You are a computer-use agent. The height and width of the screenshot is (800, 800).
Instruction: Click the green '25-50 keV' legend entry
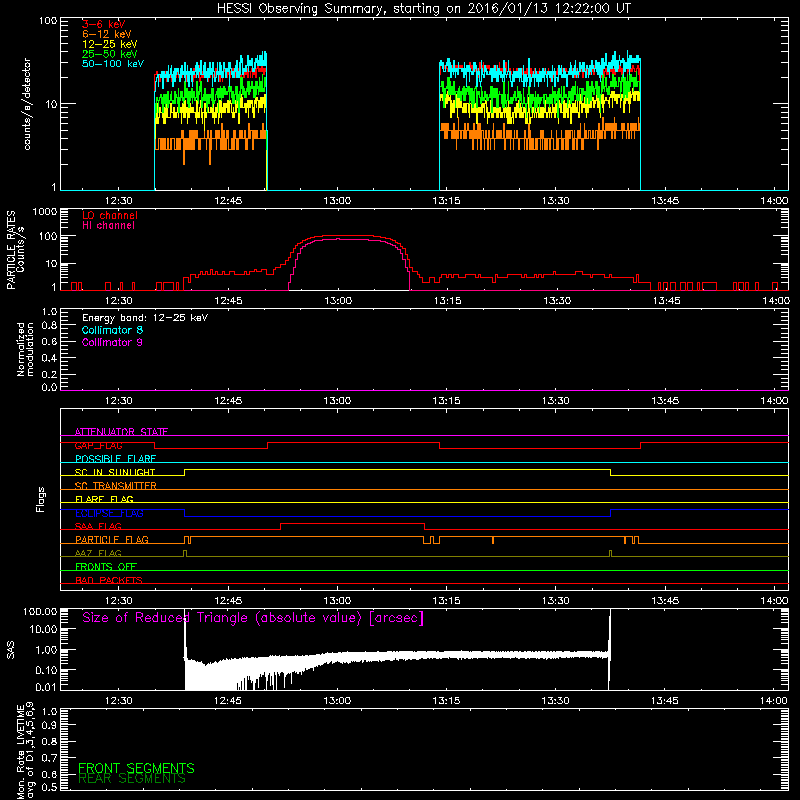[110, 54]
